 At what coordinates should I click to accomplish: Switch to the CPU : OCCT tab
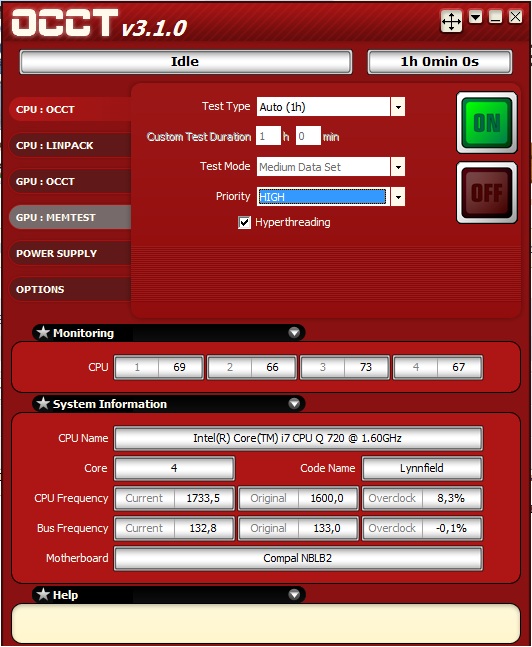pyautogui.click(x=70, y=109)
